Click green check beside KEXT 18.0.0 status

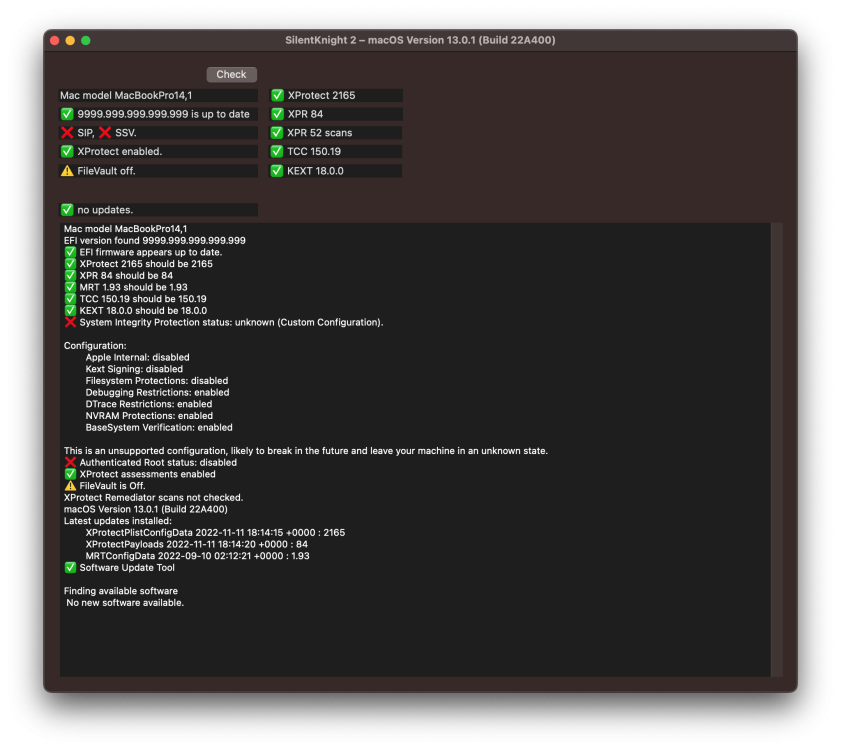click(x=277, y=171)
